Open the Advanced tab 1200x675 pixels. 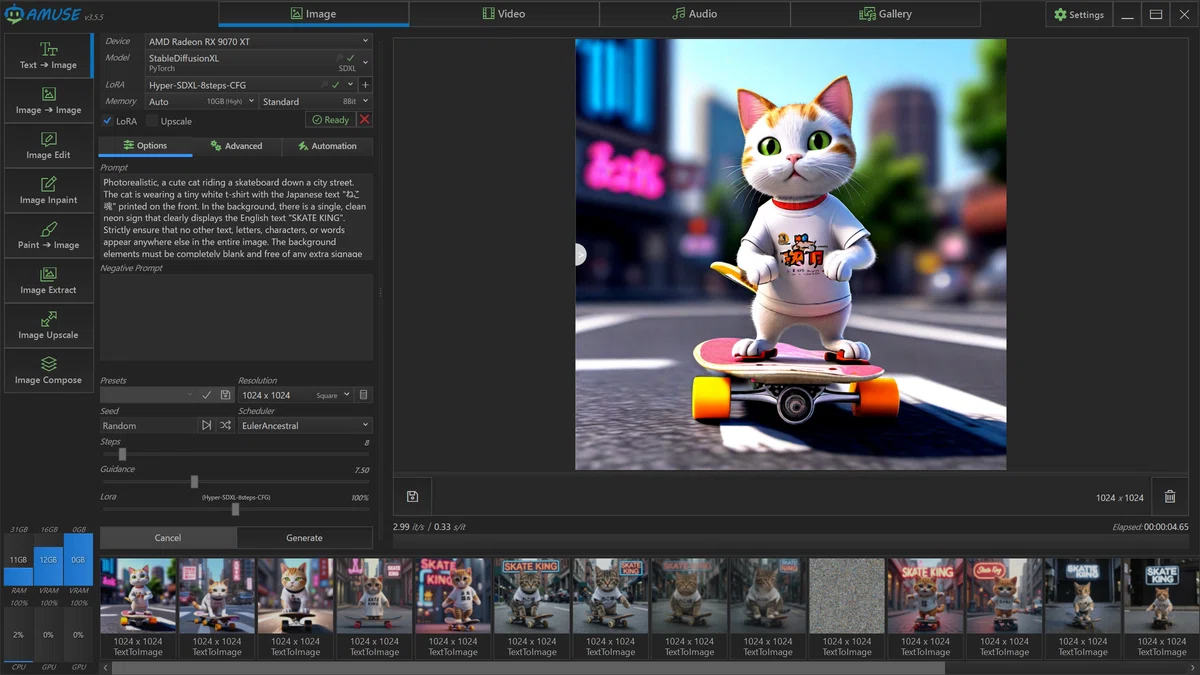236,146
